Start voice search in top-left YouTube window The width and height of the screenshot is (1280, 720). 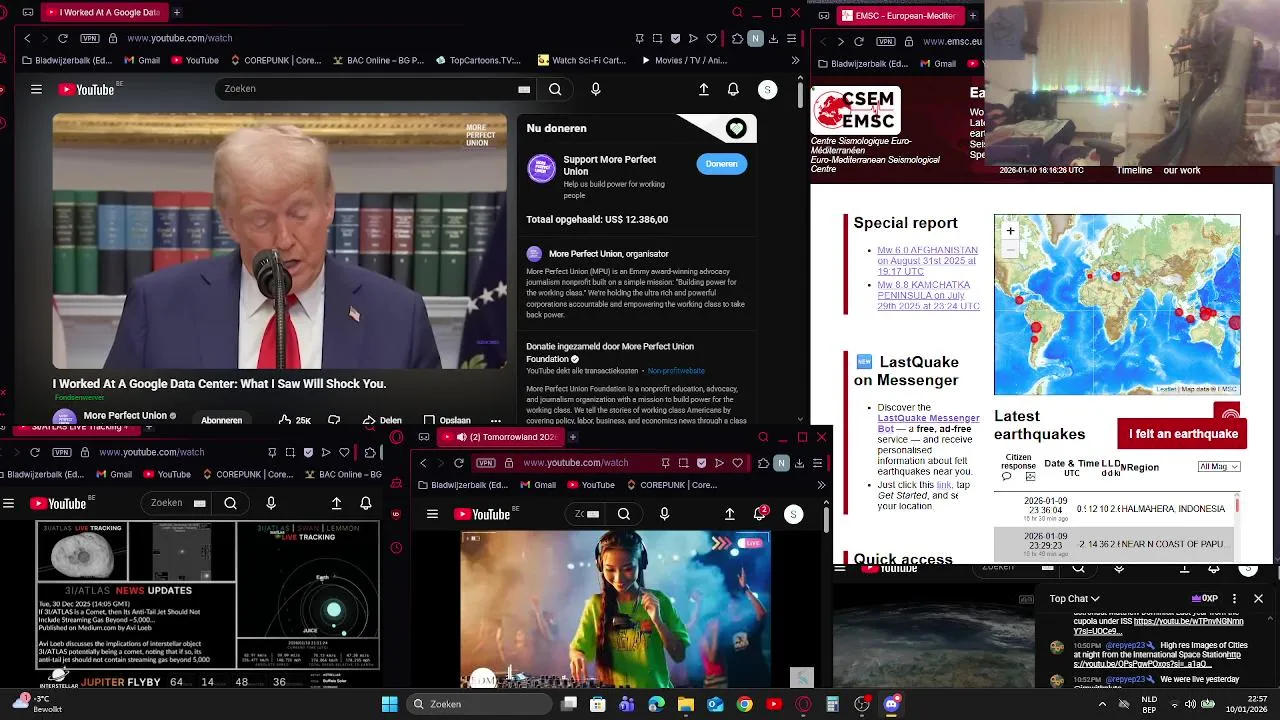click(x=596, y=89)
